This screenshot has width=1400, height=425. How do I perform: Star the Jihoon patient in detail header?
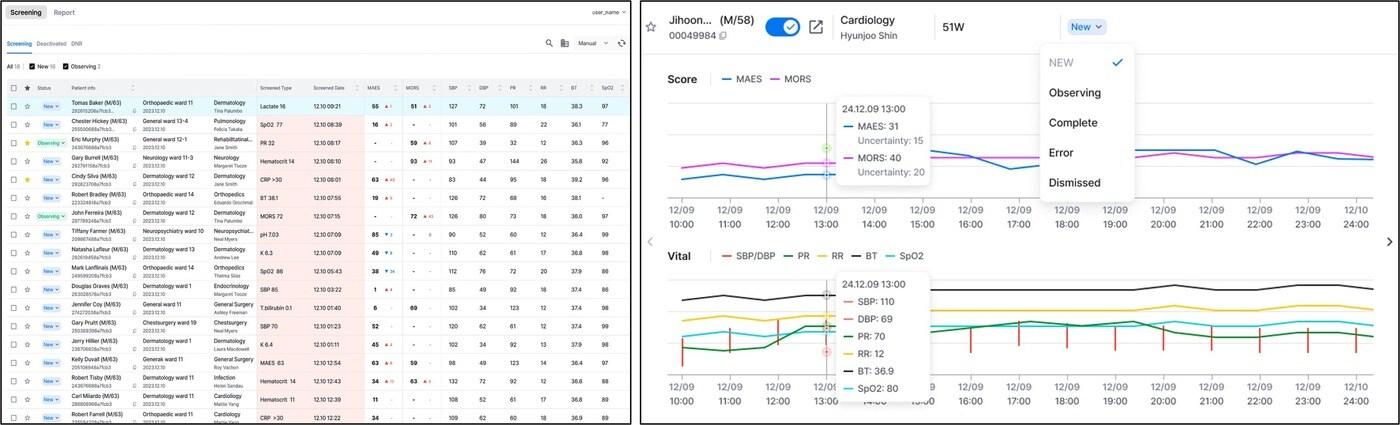pos(651,27)
